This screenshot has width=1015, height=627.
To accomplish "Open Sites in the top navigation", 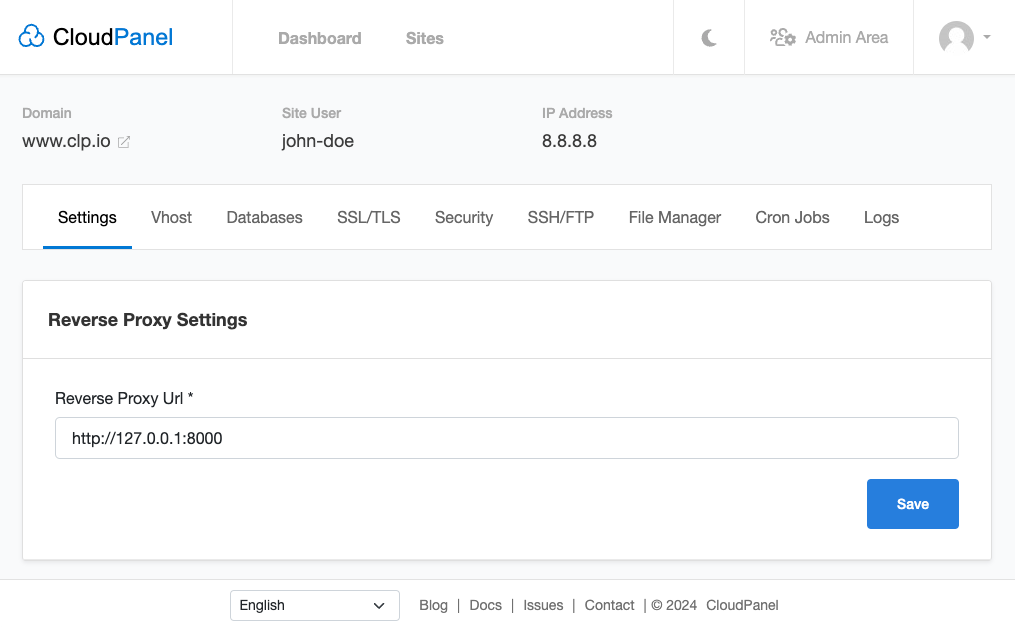I will click(x=424, y=38).
